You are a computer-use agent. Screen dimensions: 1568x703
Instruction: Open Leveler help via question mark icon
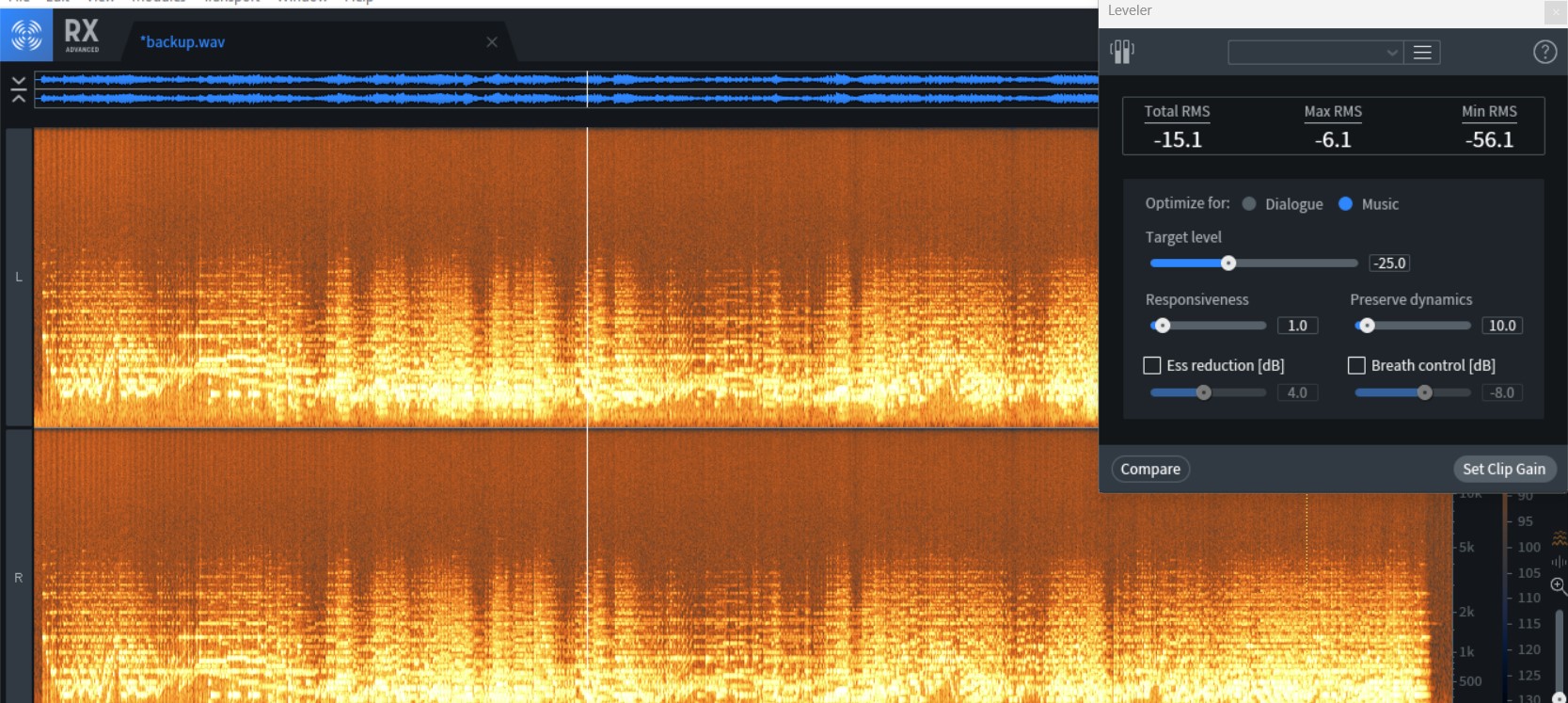tap(1544, 52)
